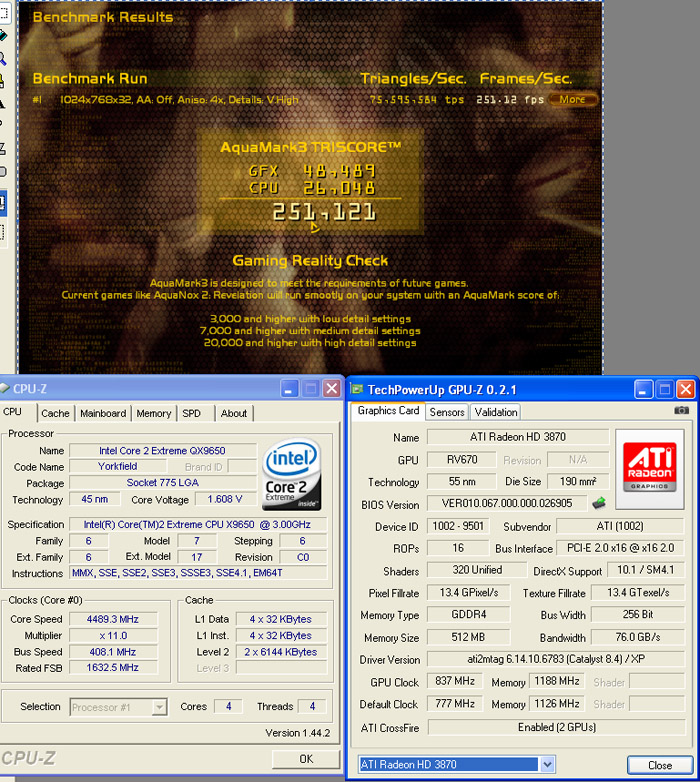Image resolution: width=700 pixels, height=782 pixels.
Task: Click the Close button in GPU-Z
Action: (x=660, y=765)
